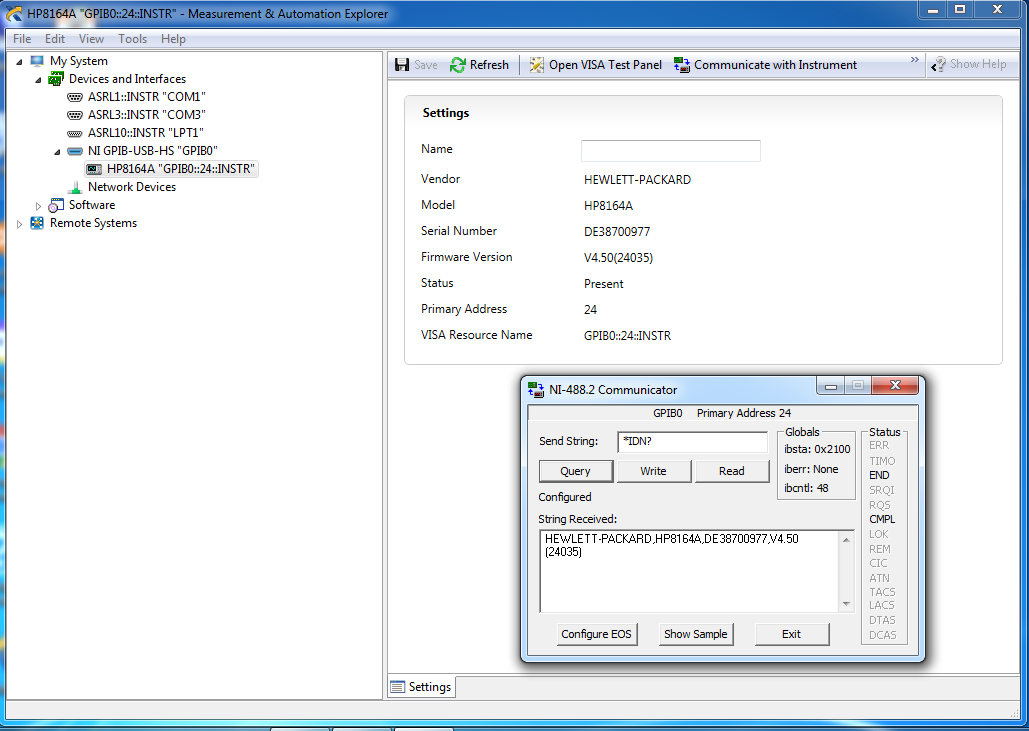
Task: Collapse the Devices and Interfaces node
Action: click(x=38, y=80)
